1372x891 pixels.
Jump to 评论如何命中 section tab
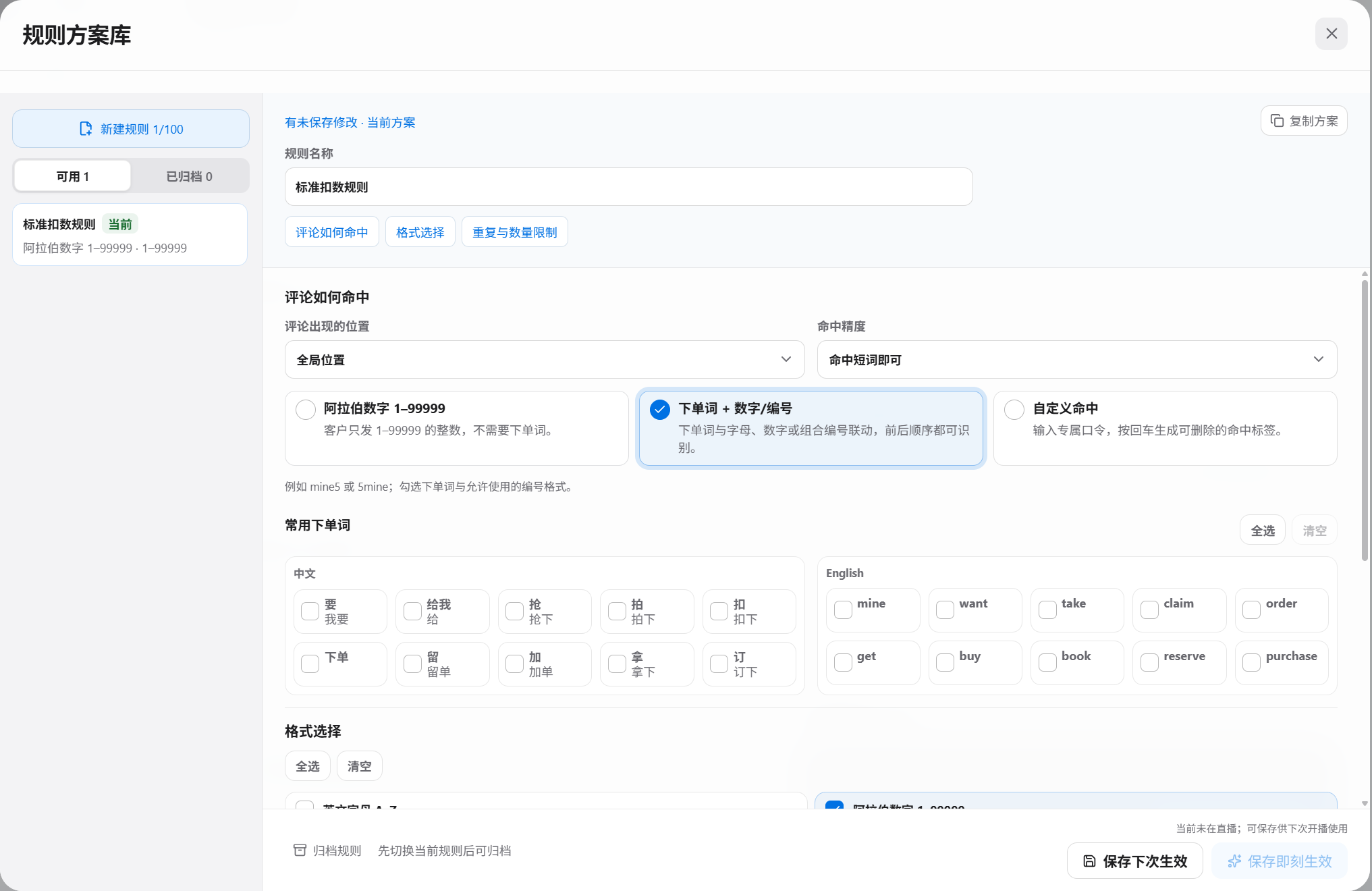[x=331, y=232]
